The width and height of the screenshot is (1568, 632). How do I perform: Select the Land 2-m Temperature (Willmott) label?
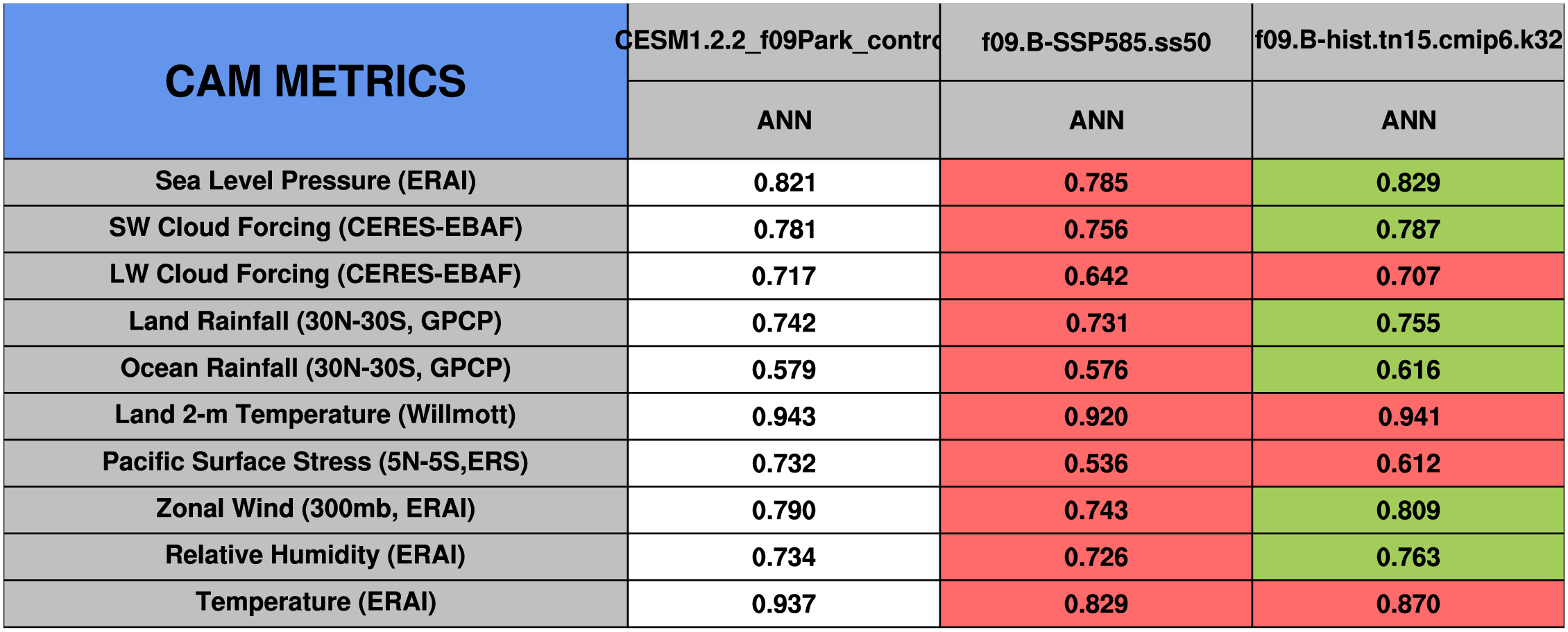pos(316,416)
